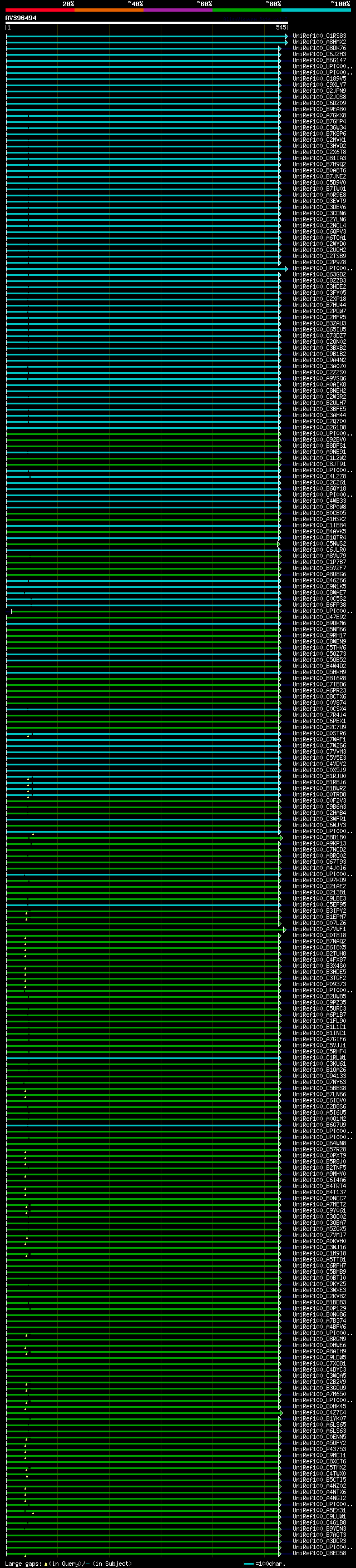Click the green ~80% identity legend segment

click(x=246, y=10)
